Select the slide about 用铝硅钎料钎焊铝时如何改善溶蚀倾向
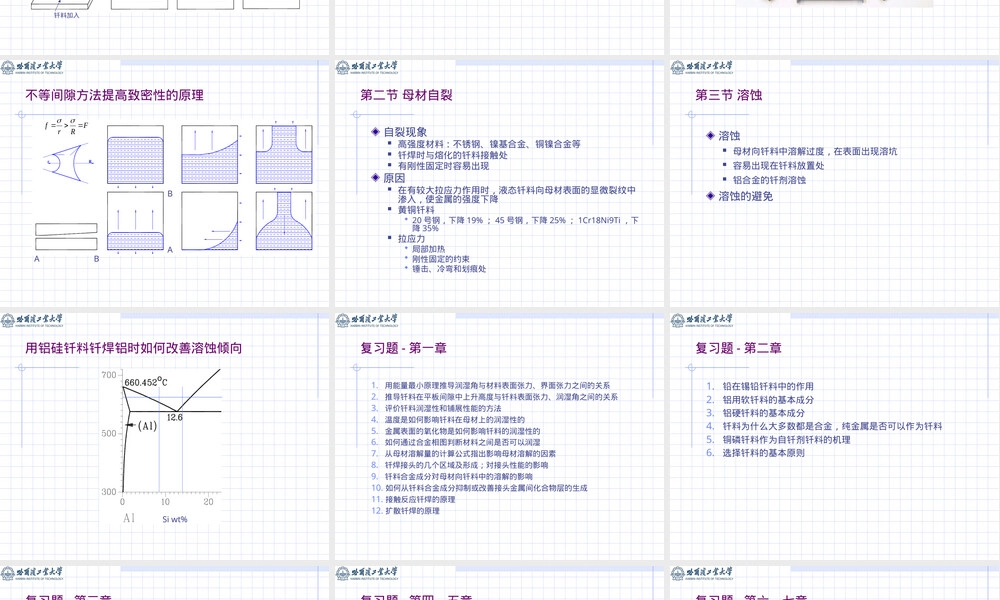1000x600 pixels. tap(165, 436)
